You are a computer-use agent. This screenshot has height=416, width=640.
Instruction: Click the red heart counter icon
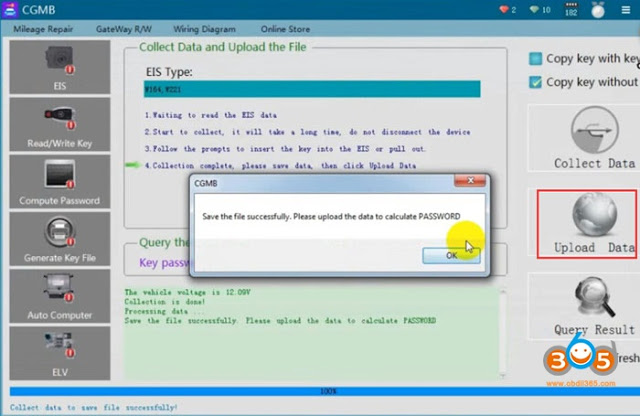coord(504,9)
